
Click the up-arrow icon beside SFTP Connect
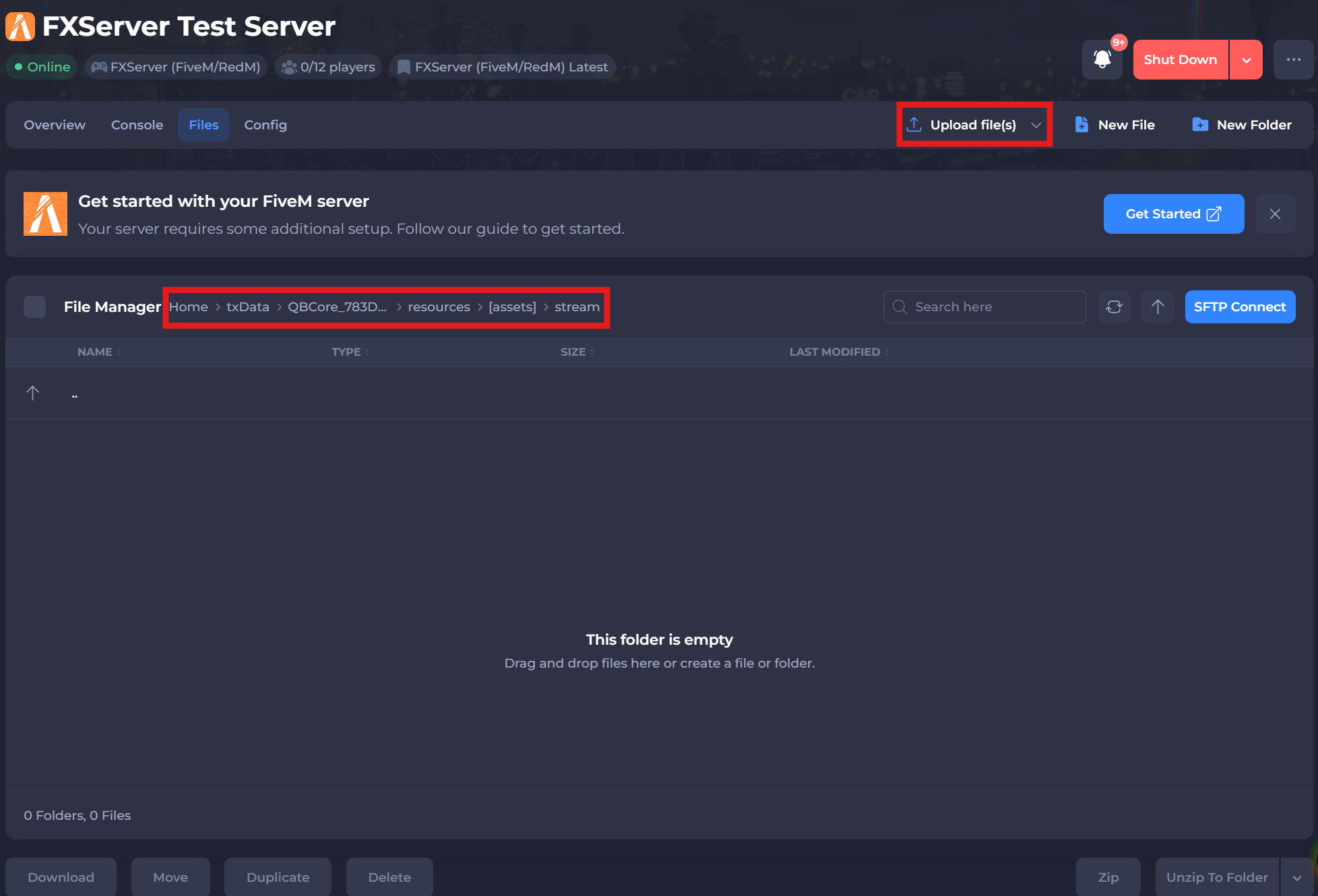pos(1158,307)
